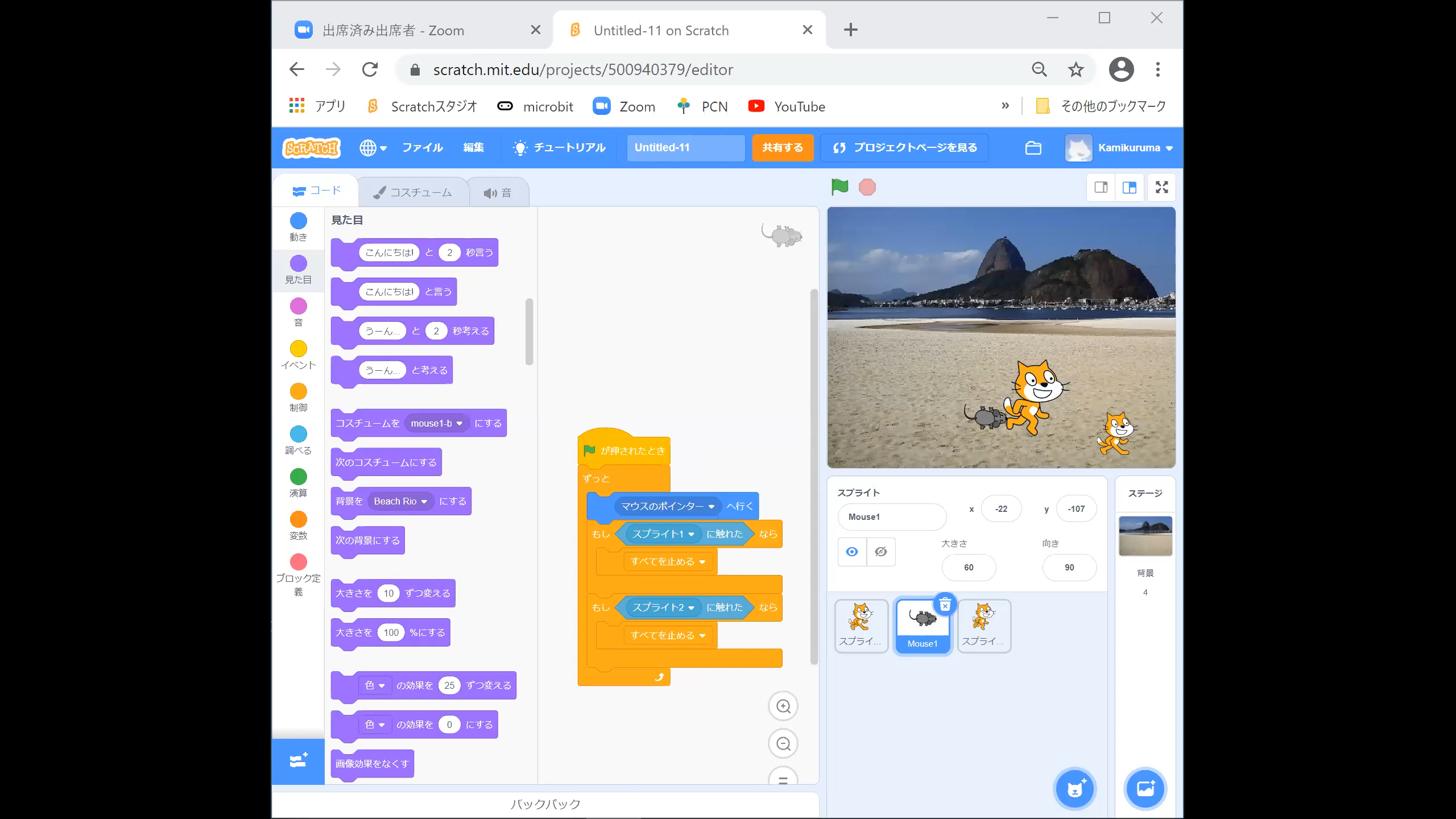
Task: Zoom out on the code workspace
Action: pyautogui.click(x=784, y=744)
